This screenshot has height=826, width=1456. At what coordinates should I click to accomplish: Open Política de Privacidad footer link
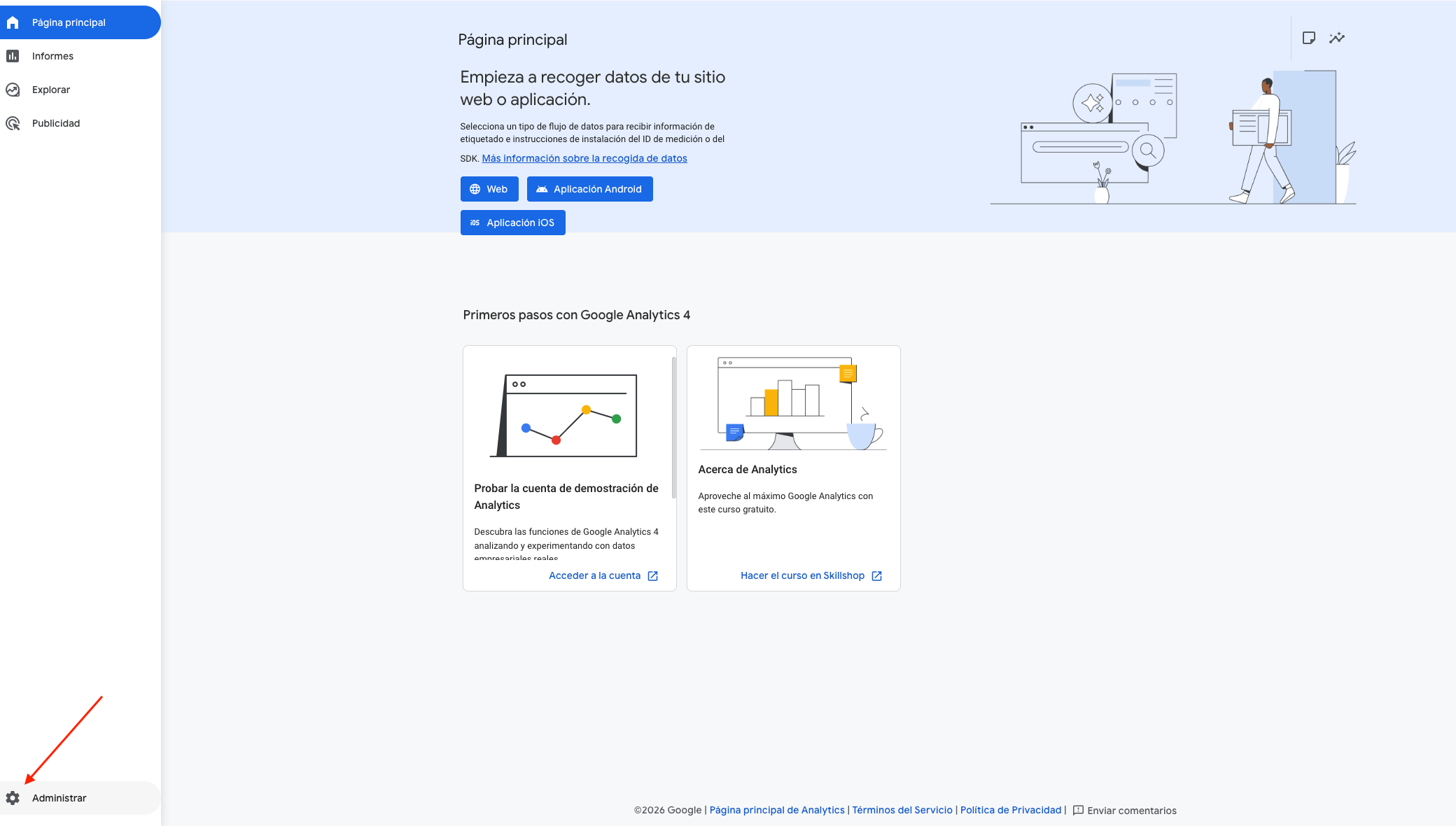tap(1011, 810)
